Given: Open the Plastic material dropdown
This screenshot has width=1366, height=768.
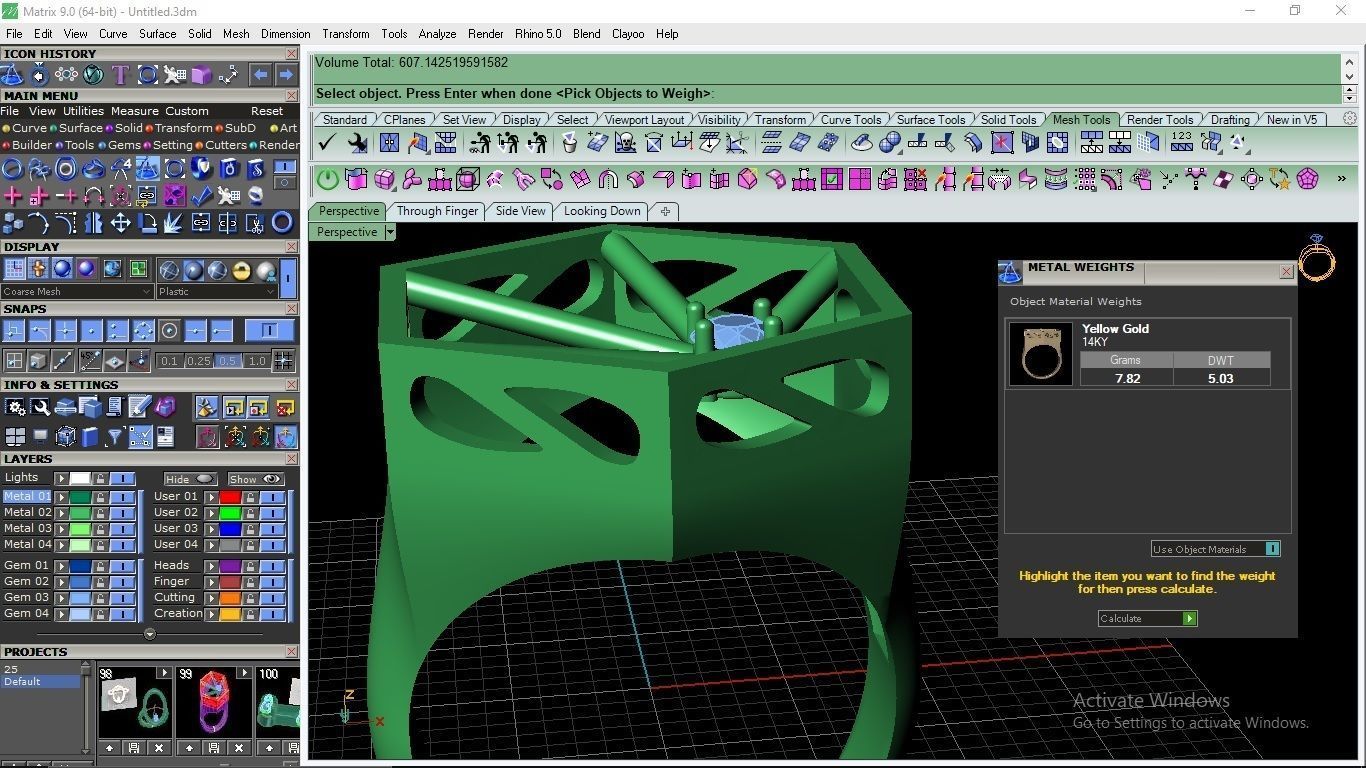Looking at the screenshot, I should click(217, 292).
